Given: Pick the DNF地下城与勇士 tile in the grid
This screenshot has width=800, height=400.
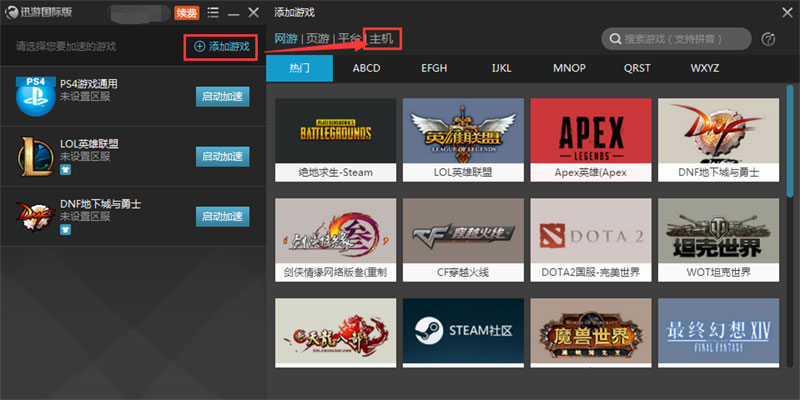Looking at the screenshot, I should tap(718, 140).
